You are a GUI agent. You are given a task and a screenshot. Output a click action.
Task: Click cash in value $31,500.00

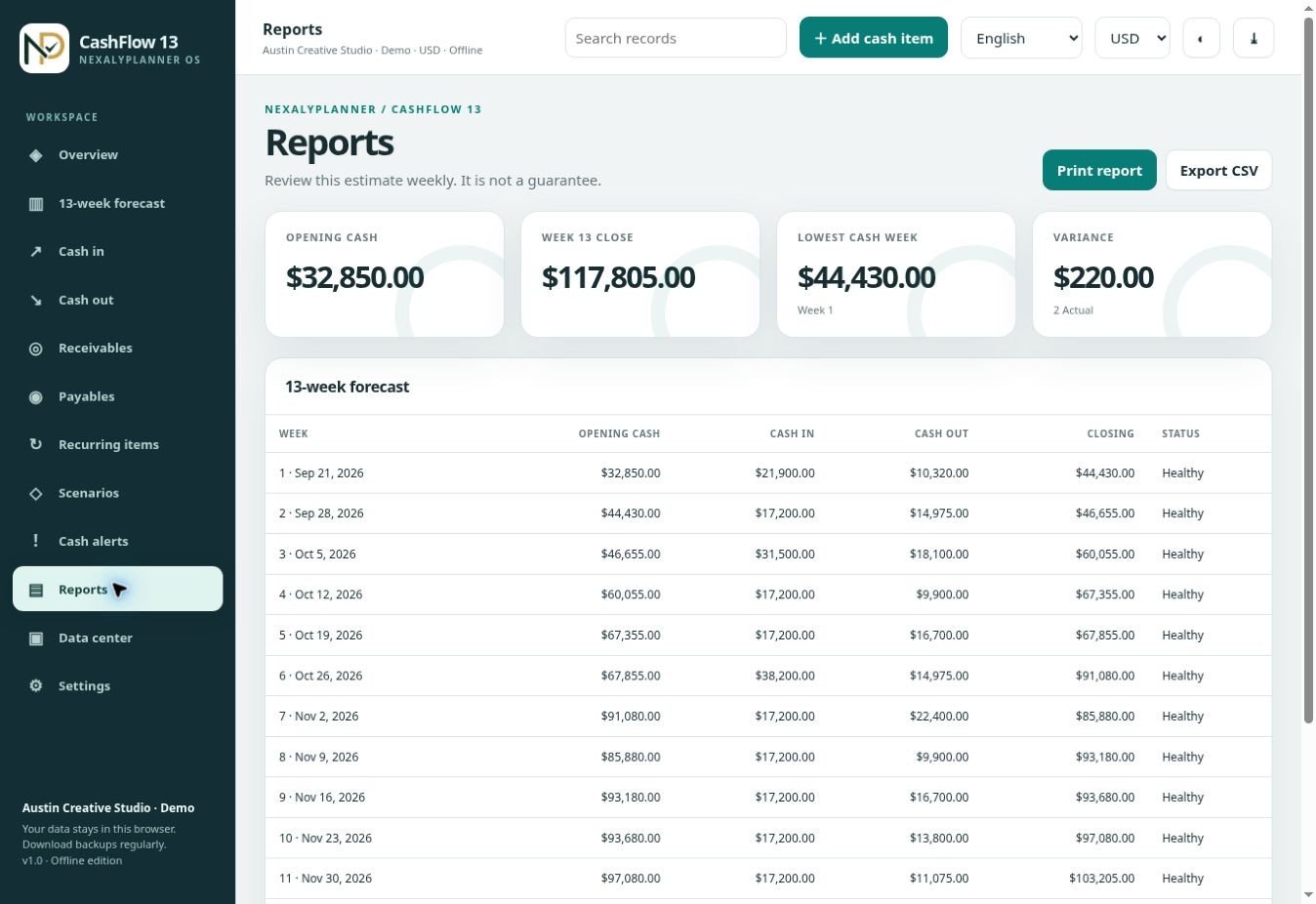tap(784, 555)
